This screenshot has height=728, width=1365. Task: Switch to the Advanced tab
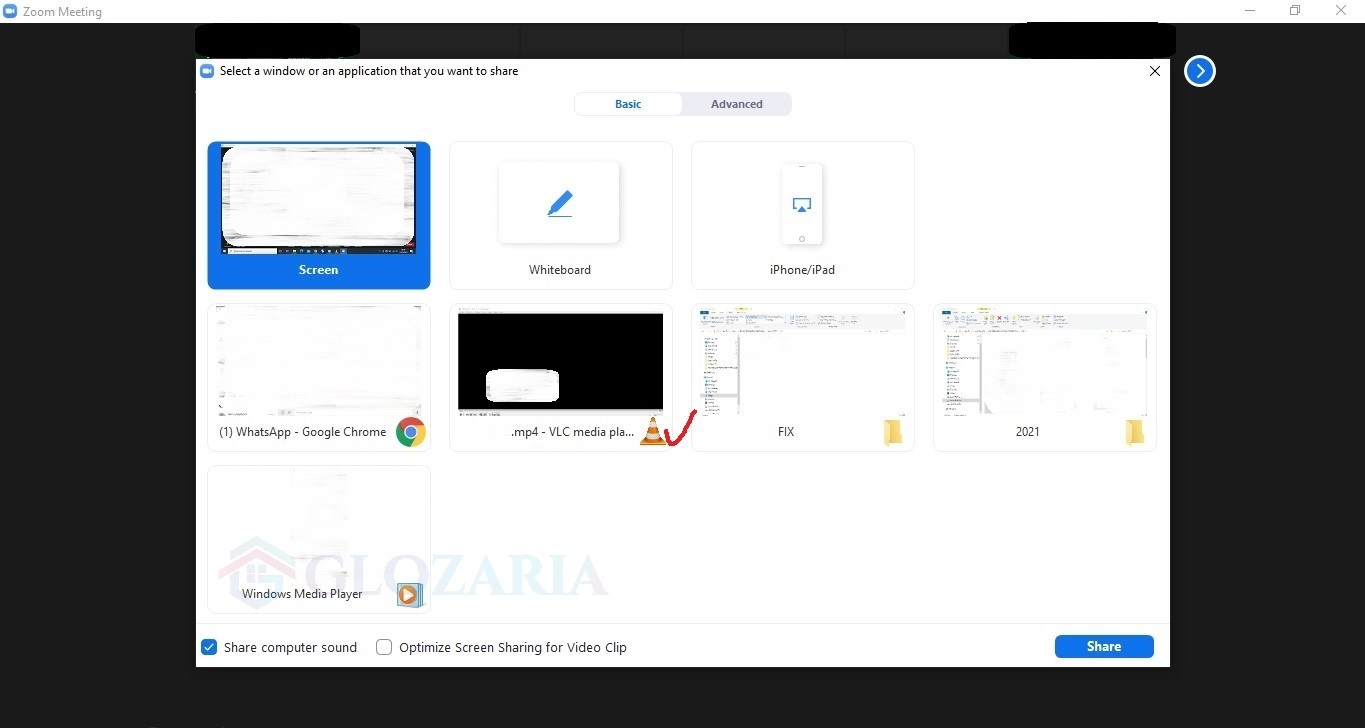point(736,104)
